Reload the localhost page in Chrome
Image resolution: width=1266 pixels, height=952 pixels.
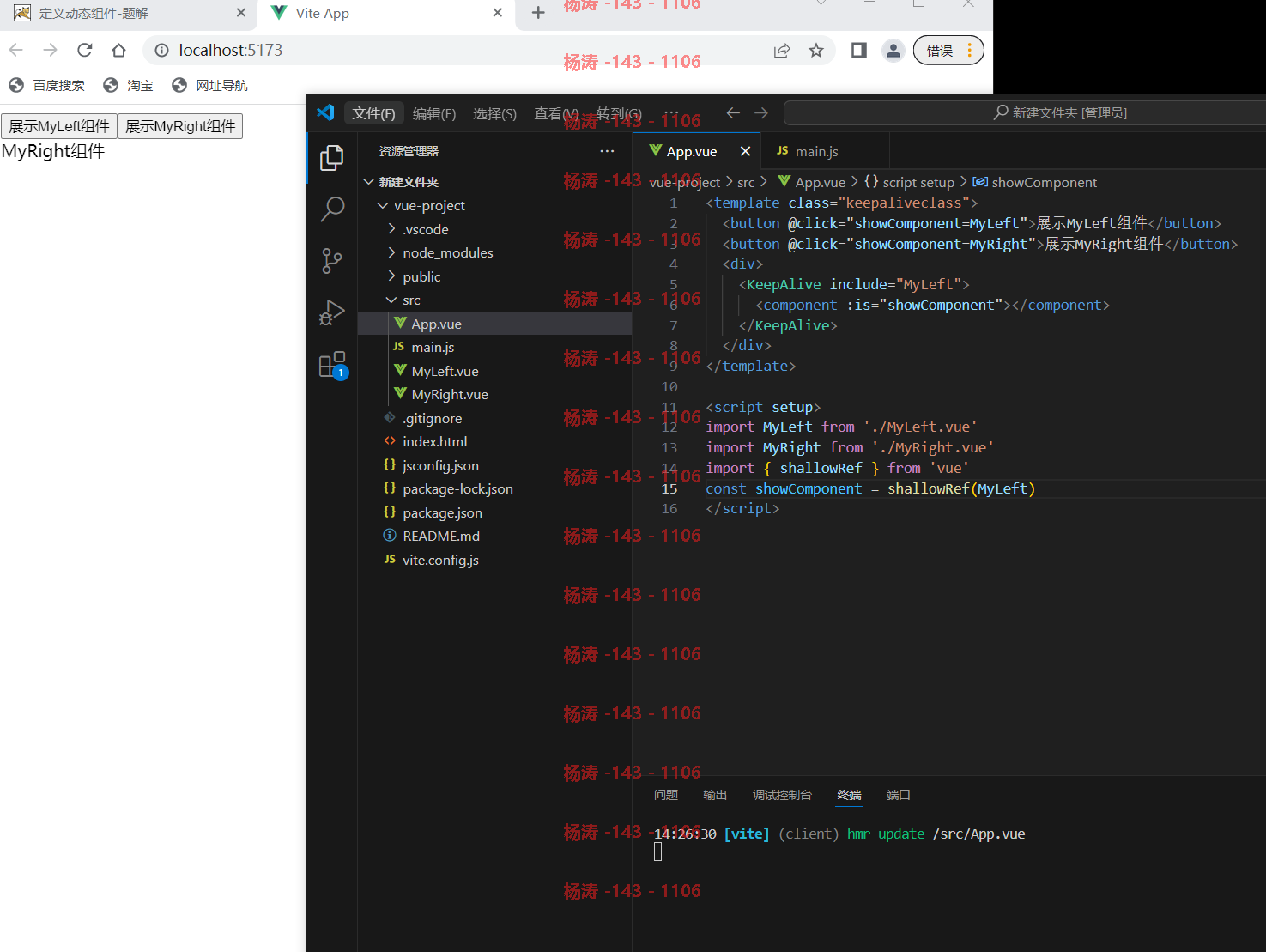coord(84,50)
